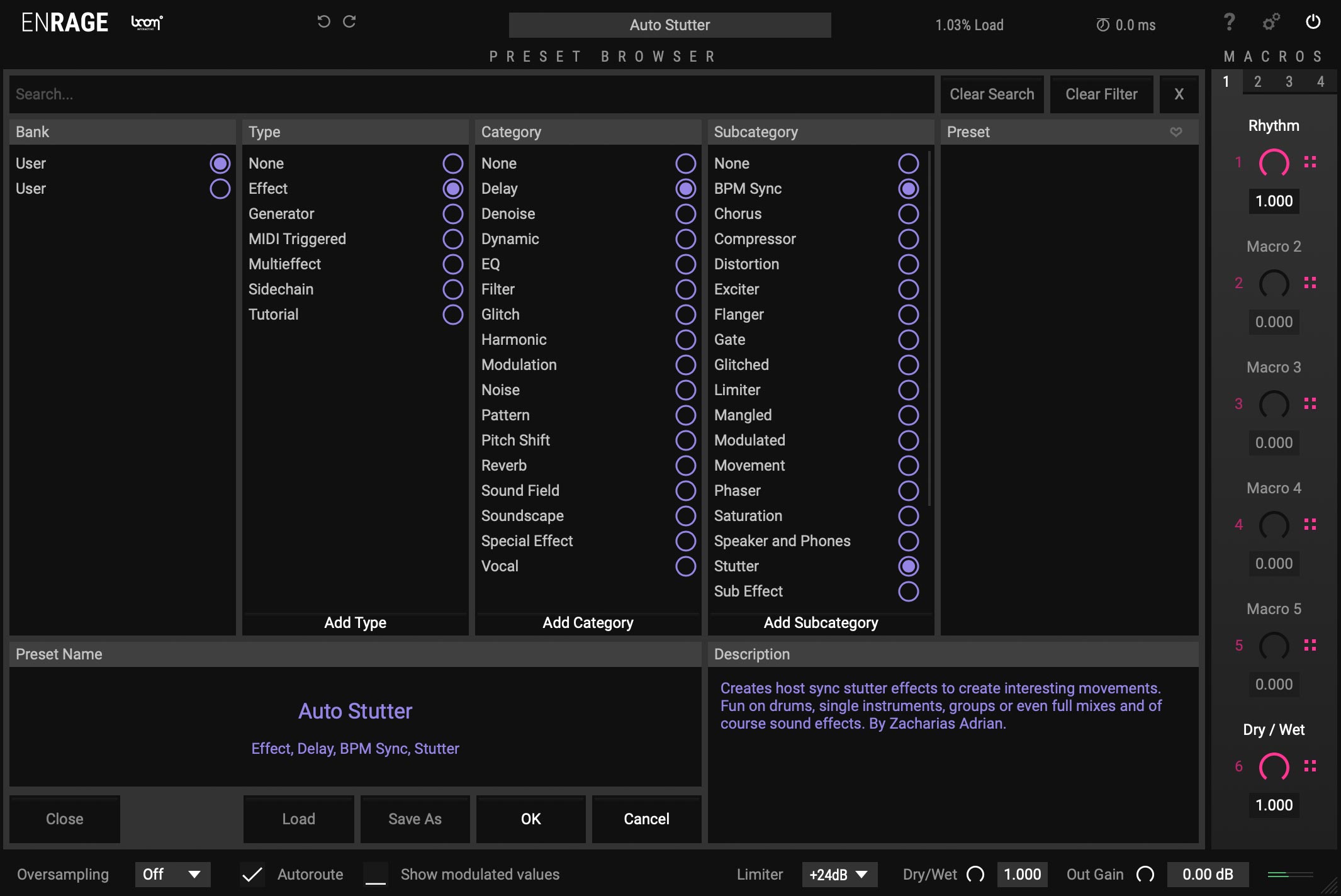Open the settings gears icon
The image size is (1341, 896).
(1271, 23)
